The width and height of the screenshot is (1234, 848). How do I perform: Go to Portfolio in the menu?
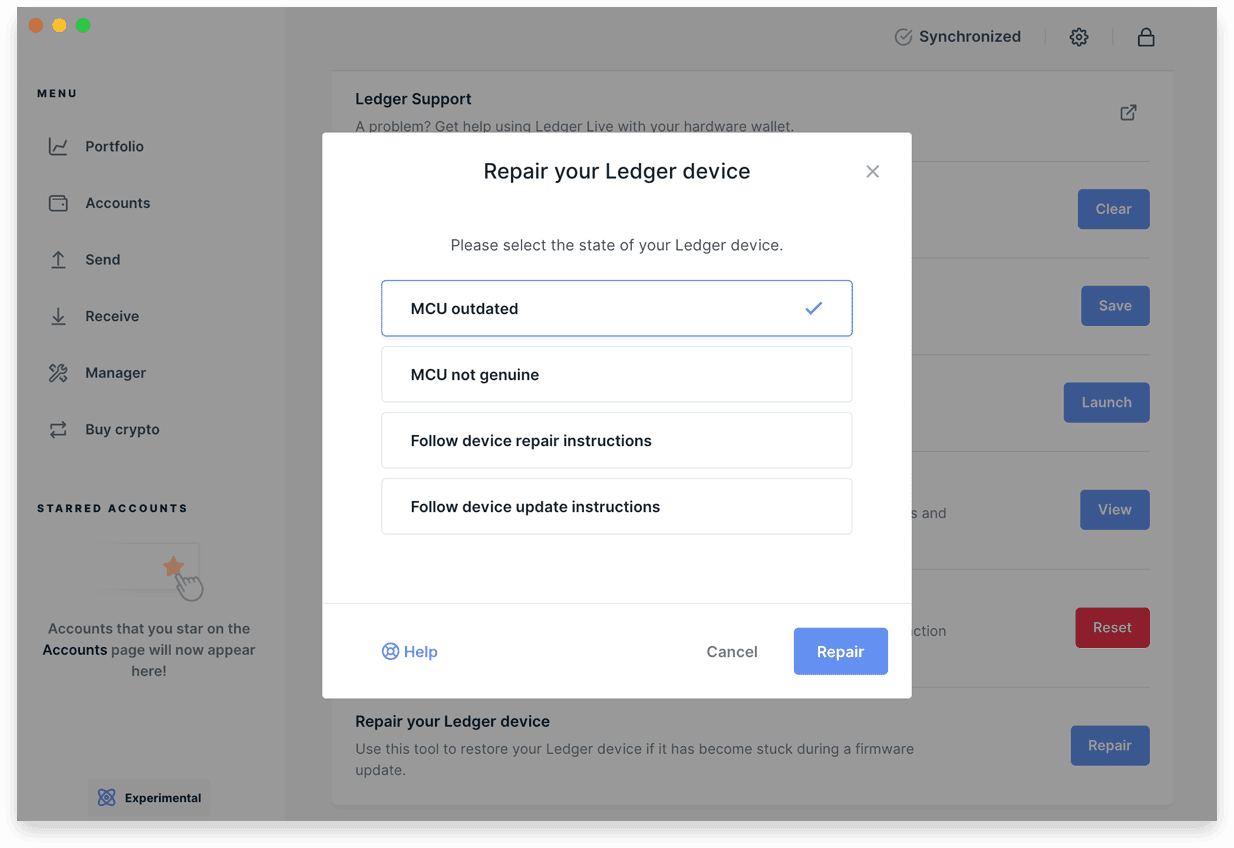point(115,146)
